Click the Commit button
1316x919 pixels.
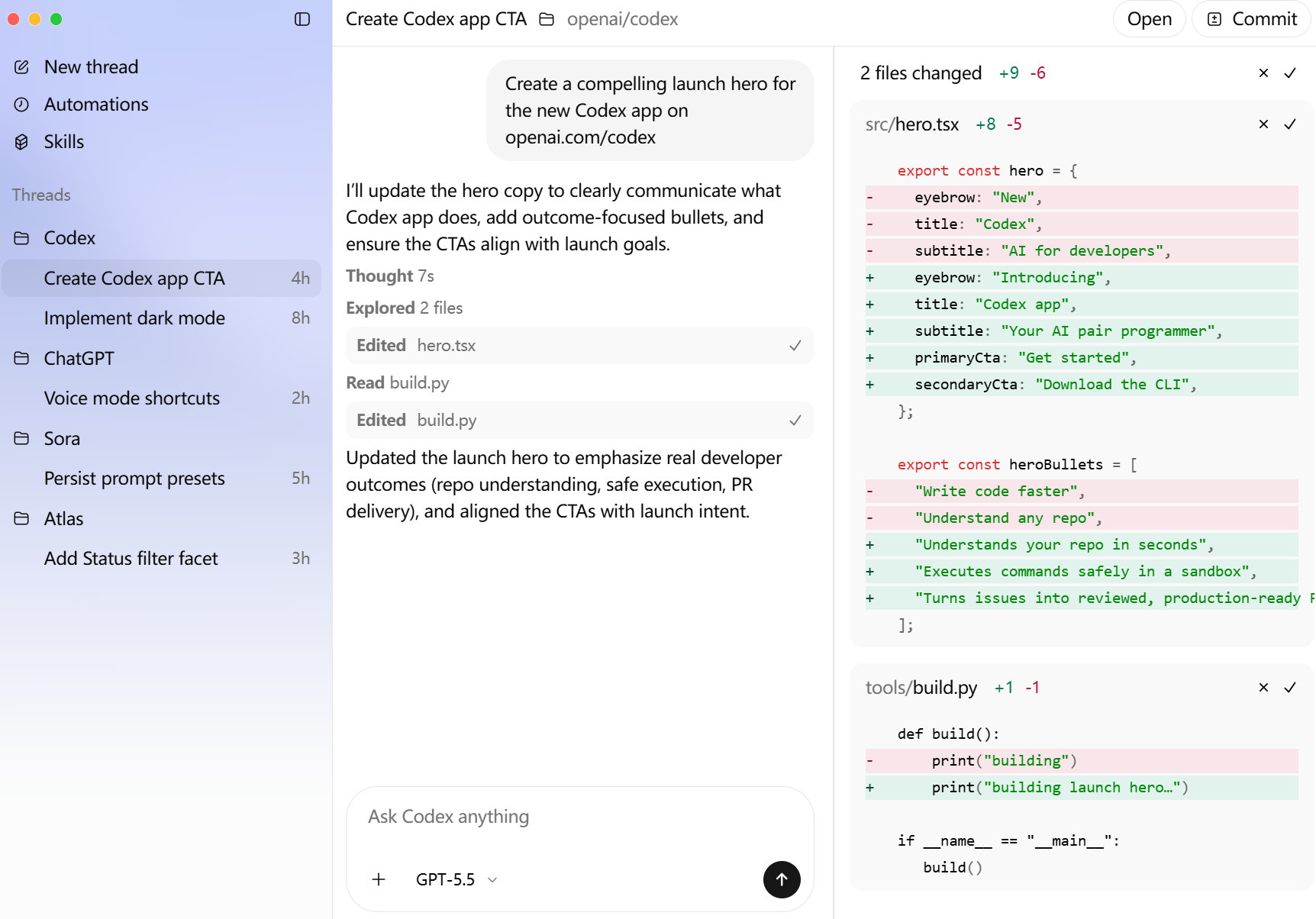coord(1251,19)
